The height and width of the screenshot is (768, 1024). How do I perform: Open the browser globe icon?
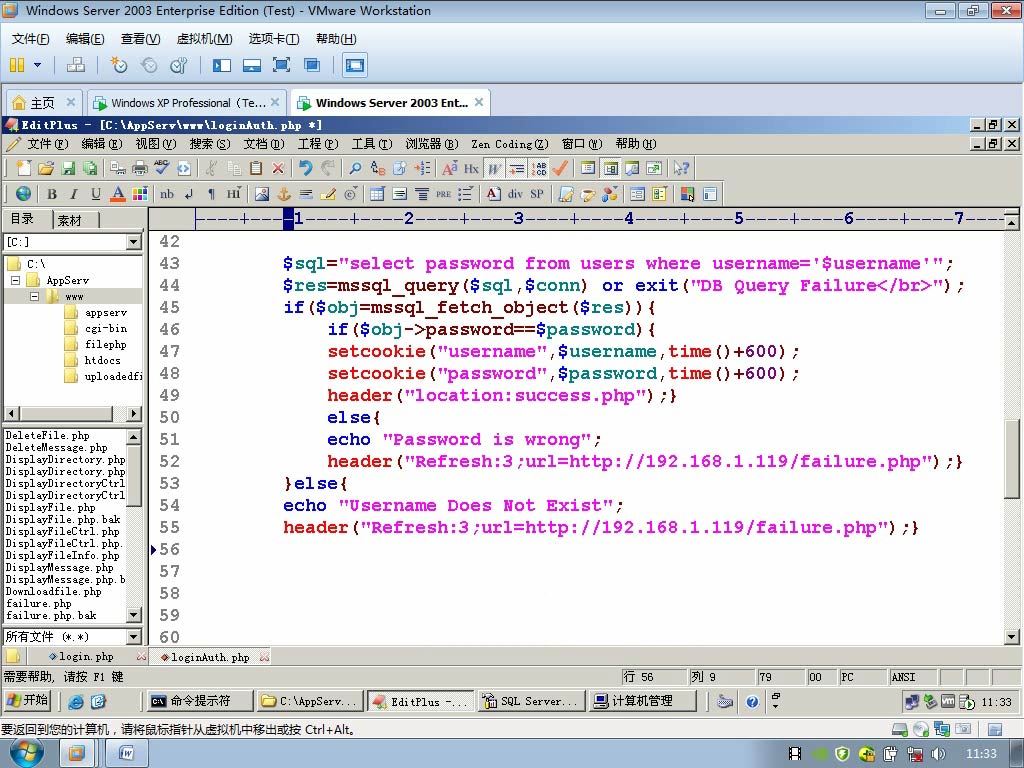[24, 194]
